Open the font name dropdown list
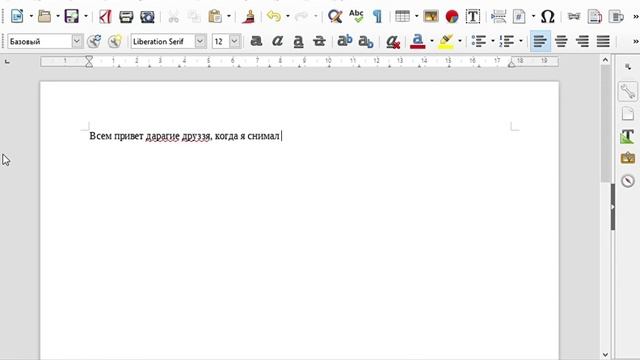Screen dimensions: 640x360 pyautogui.click(x=200, y=41)
